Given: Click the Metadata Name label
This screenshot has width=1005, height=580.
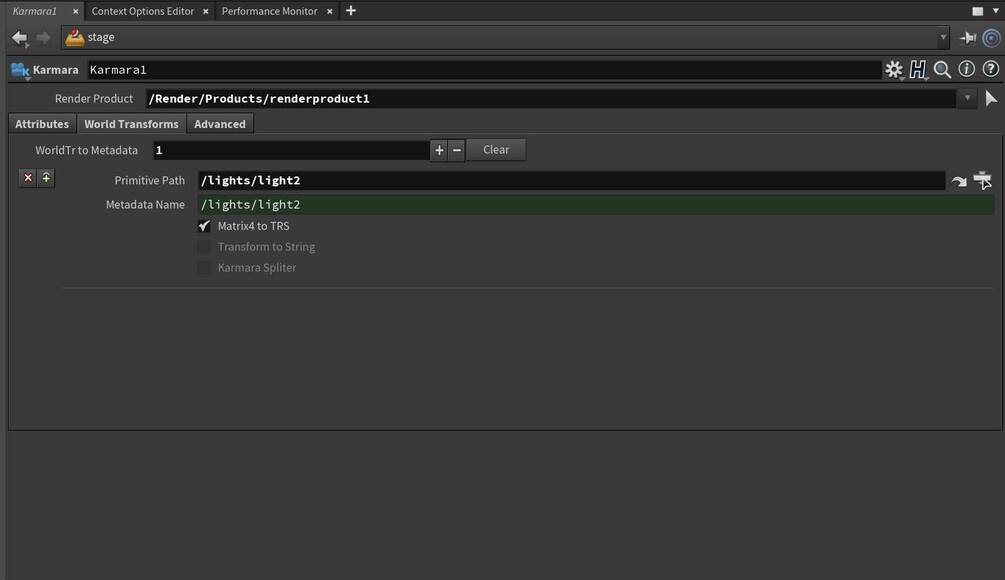Looking at the screenshot, I should [145, 204].
